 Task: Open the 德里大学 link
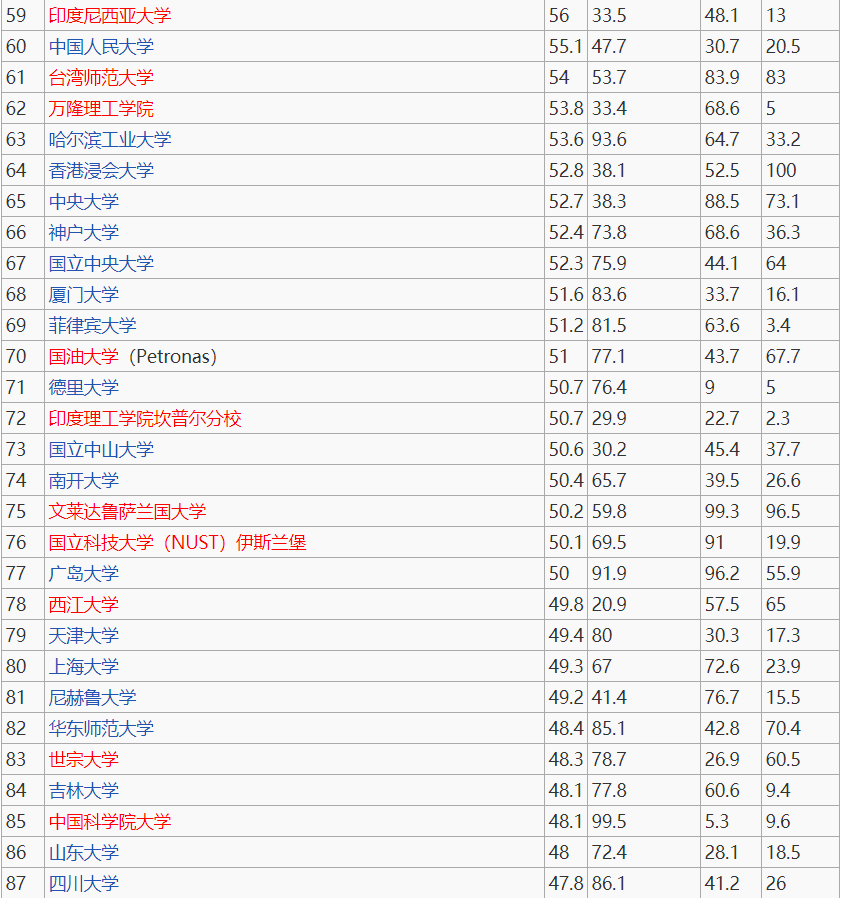coord(78,387)
